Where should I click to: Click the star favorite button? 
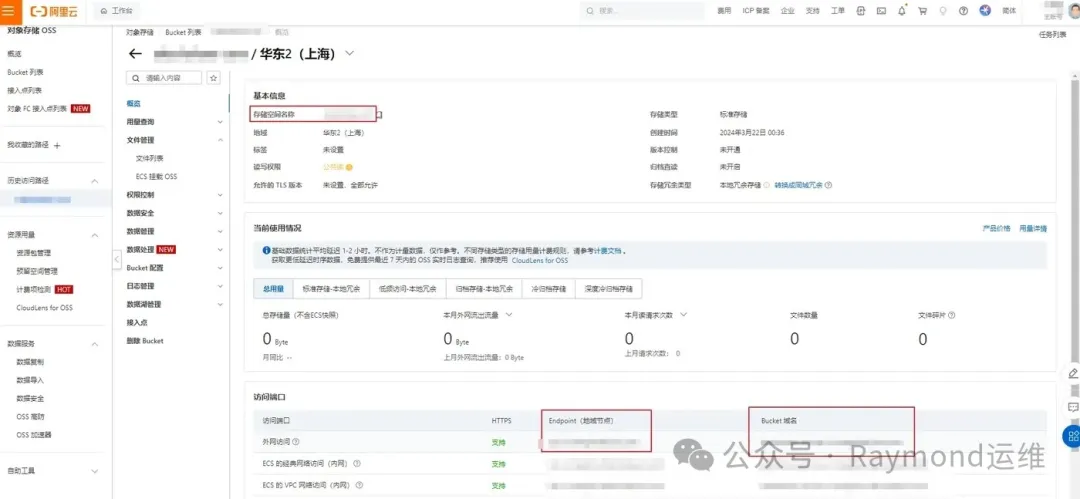214,78
